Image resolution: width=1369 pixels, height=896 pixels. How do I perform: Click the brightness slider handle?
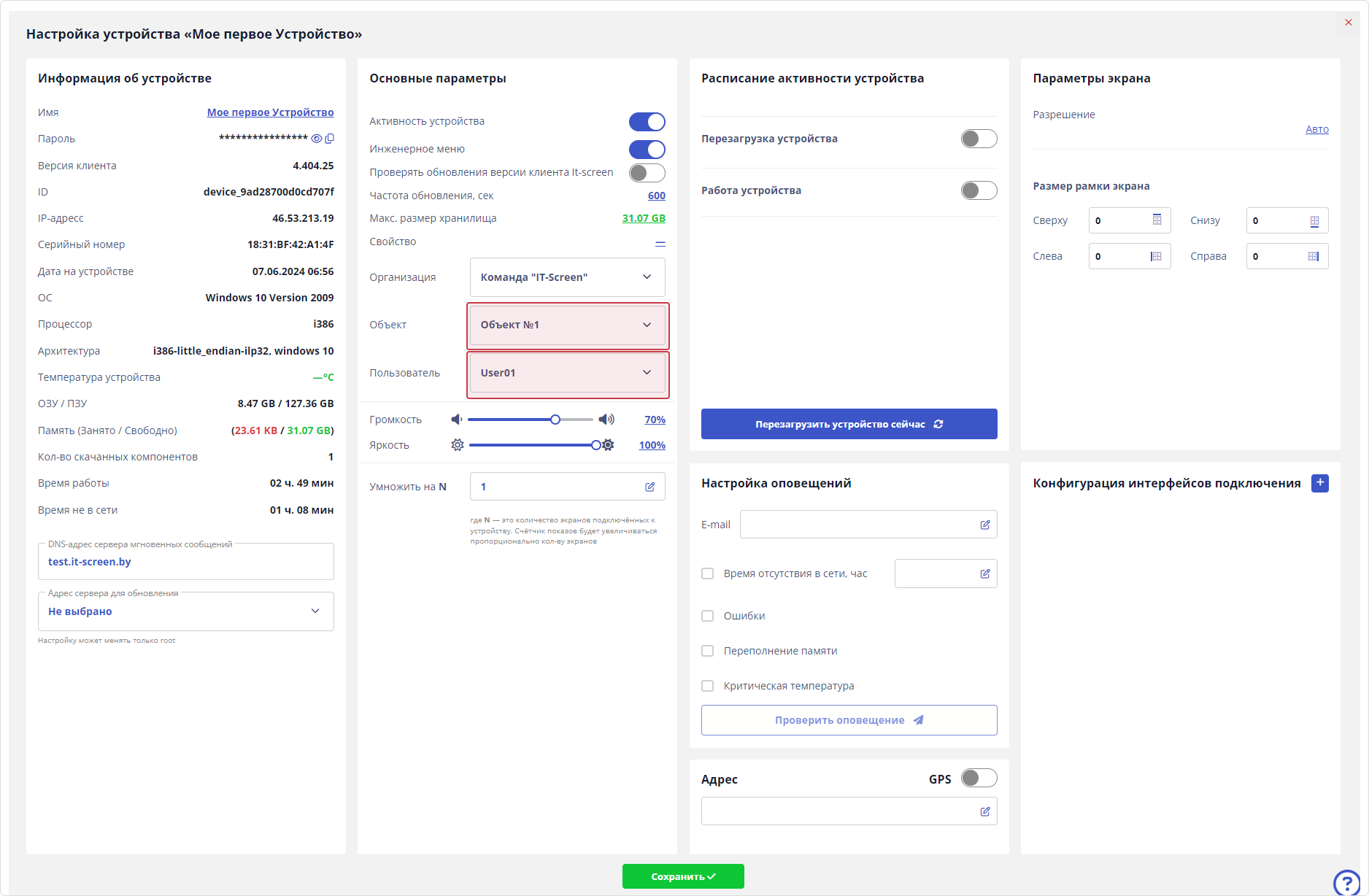pos(596,445)
